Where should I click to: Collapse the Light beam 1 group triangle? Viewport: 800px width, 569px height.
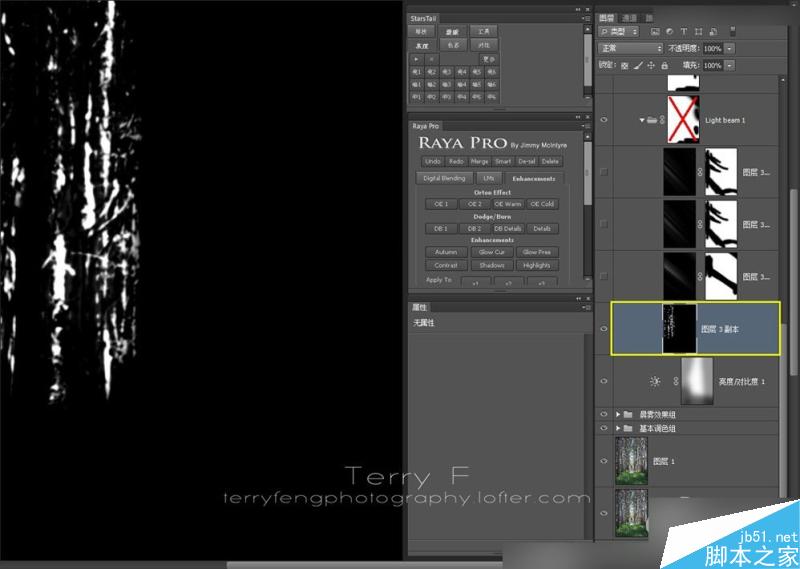click(642, 120)
